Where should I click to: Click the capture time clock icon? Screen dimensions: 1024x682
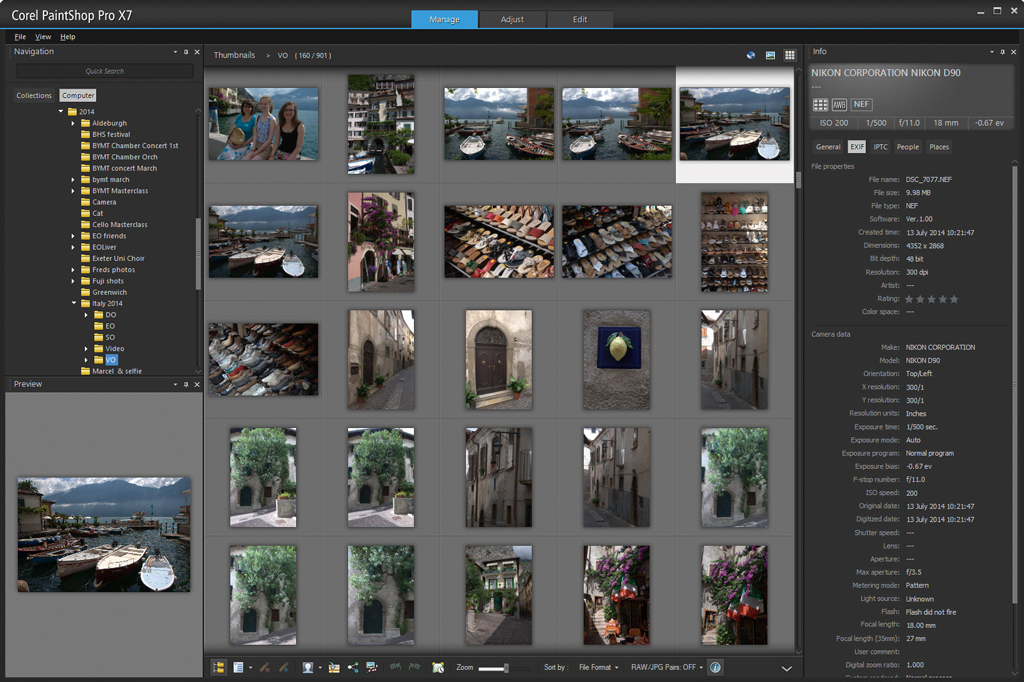point(438,667)
